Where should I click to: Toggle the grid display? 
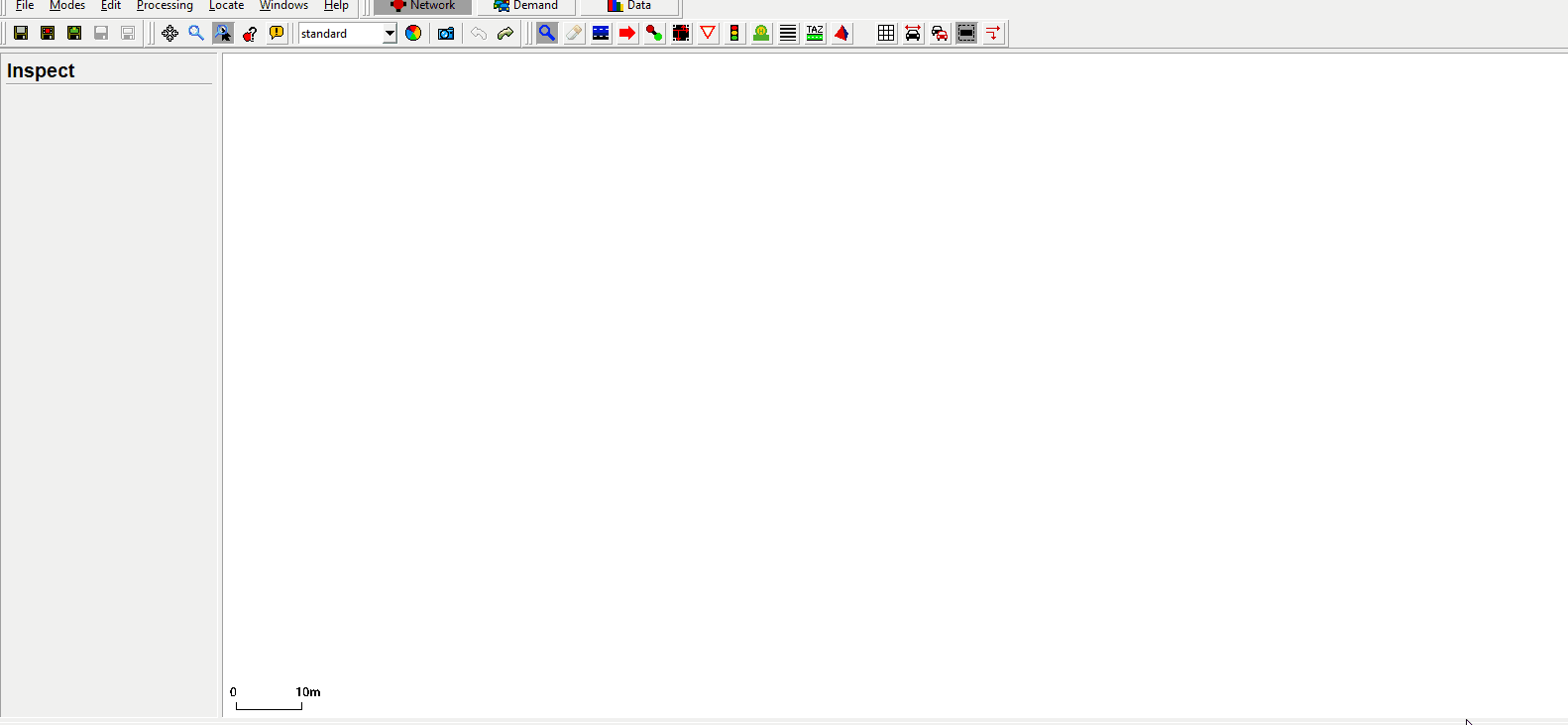[x=886, y=33]
